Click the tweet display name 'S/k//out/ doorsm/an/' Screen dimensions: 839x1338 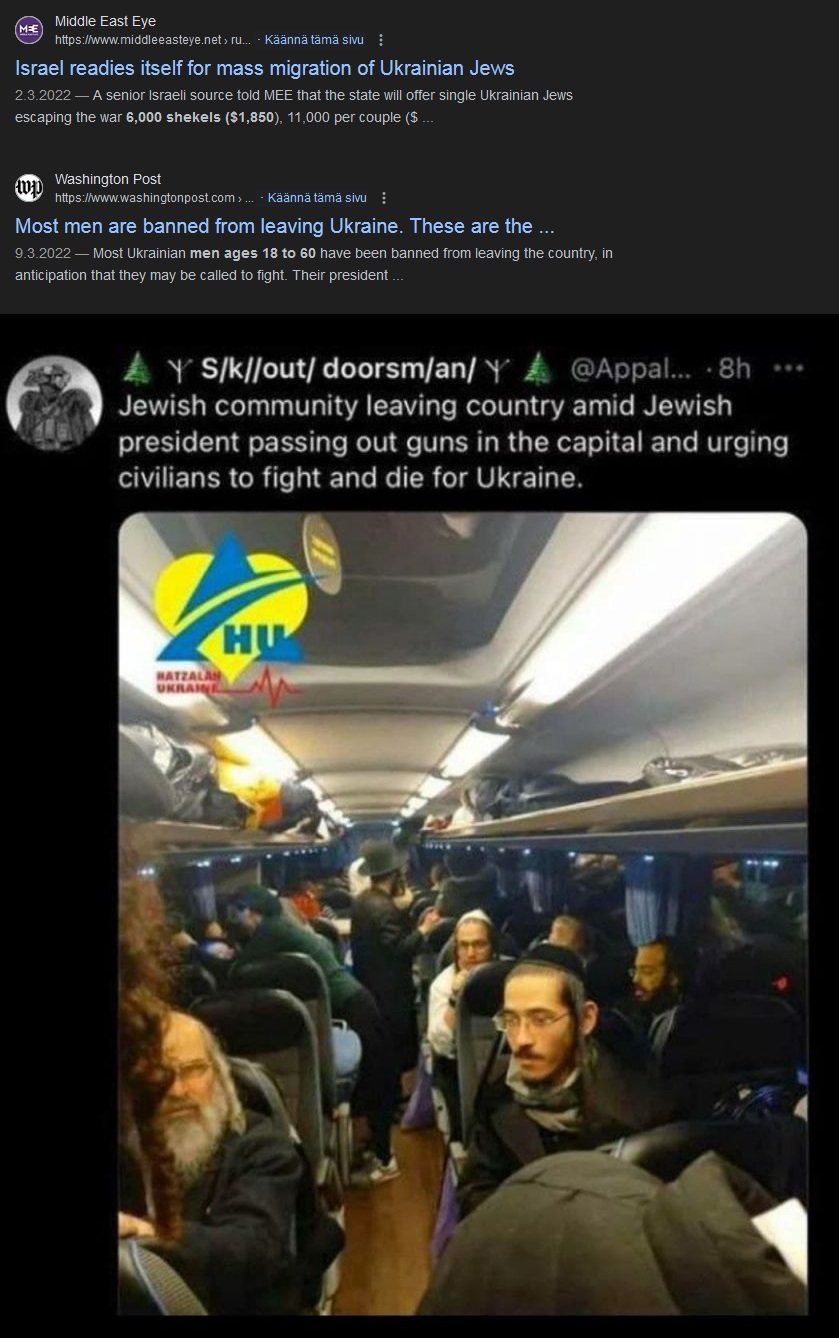point(337,369)
